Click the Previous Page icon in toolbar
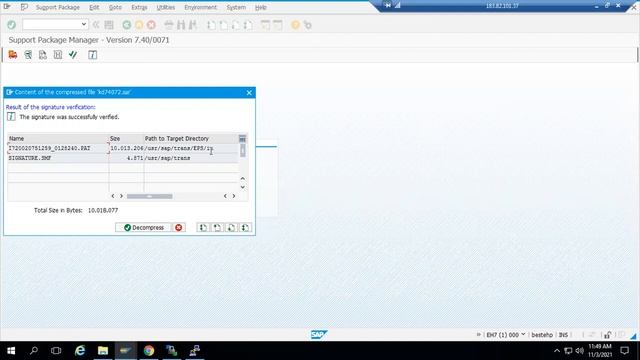Viewport: 640px width, 360px height. [223, 25]
